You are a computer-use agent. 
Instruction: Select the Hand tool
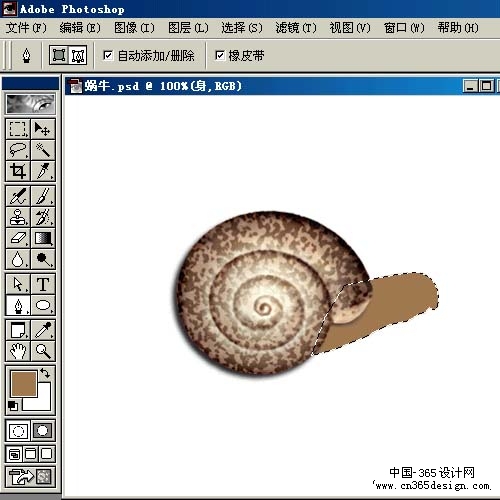(18, 351)
